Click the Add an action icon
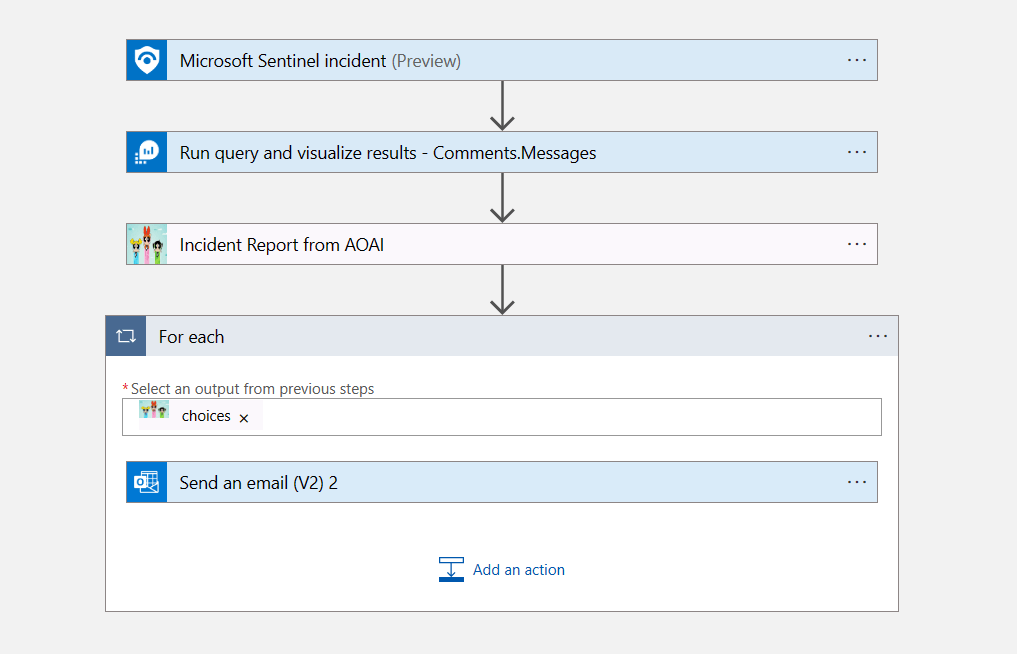This screenshot has width=1017, height=654. (451, 570)
